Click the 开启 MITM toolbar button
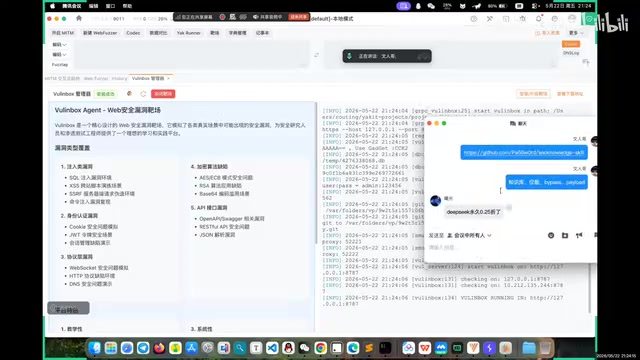 pyautogui.click(x=62, y=33)
